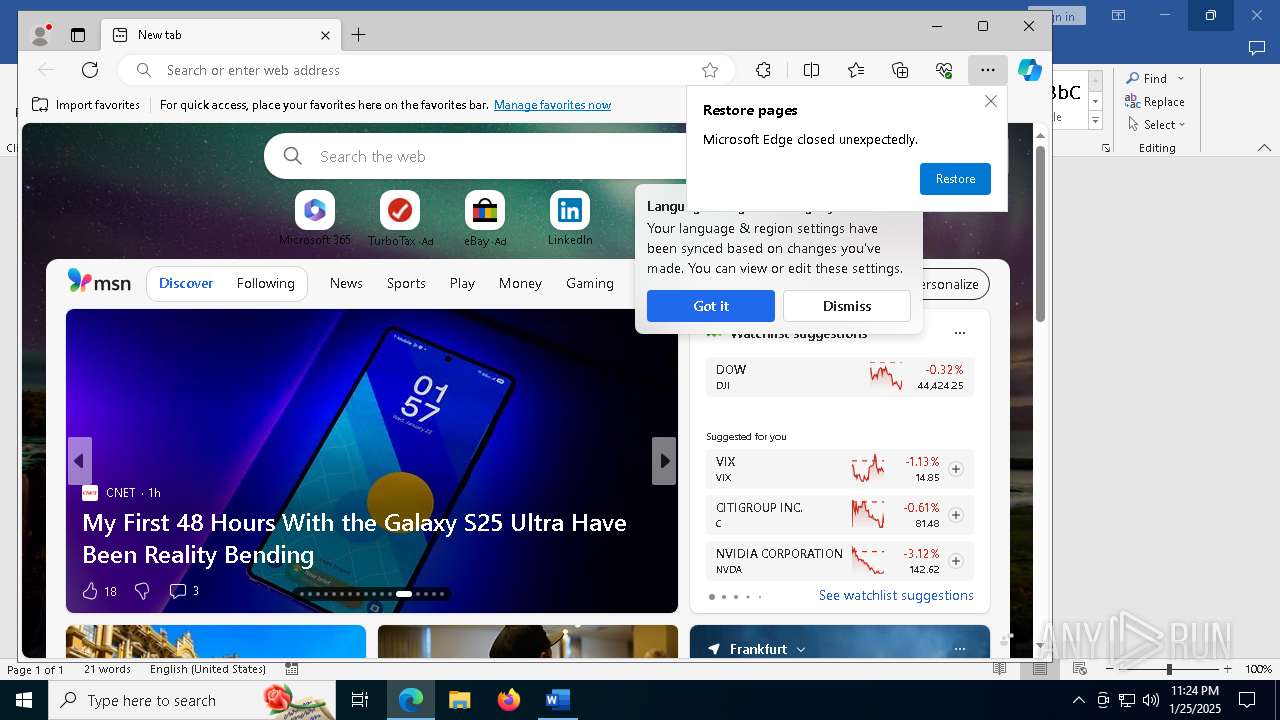This screenshot has height=720, width=1280.
Task: Open the Copilot sidebar icon
Action: pos(1030,70)
